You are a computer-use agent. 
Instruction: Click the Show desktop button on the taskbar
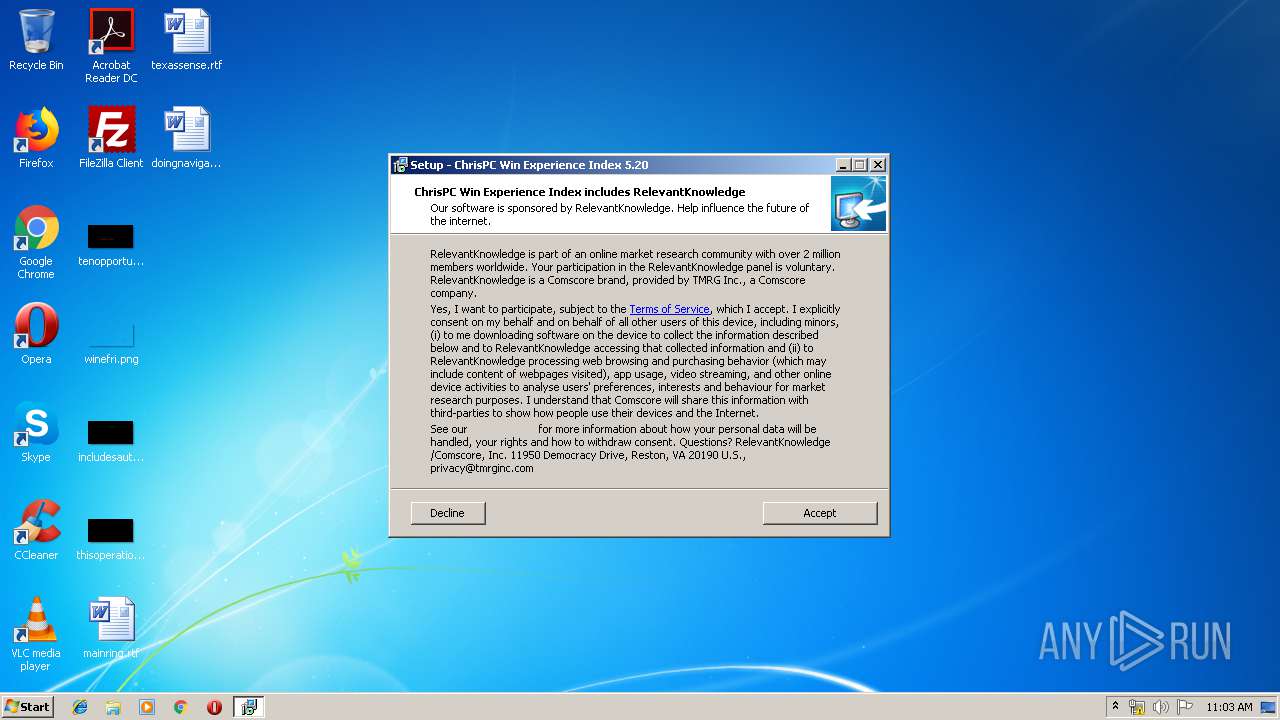(x=1270, y=707)
